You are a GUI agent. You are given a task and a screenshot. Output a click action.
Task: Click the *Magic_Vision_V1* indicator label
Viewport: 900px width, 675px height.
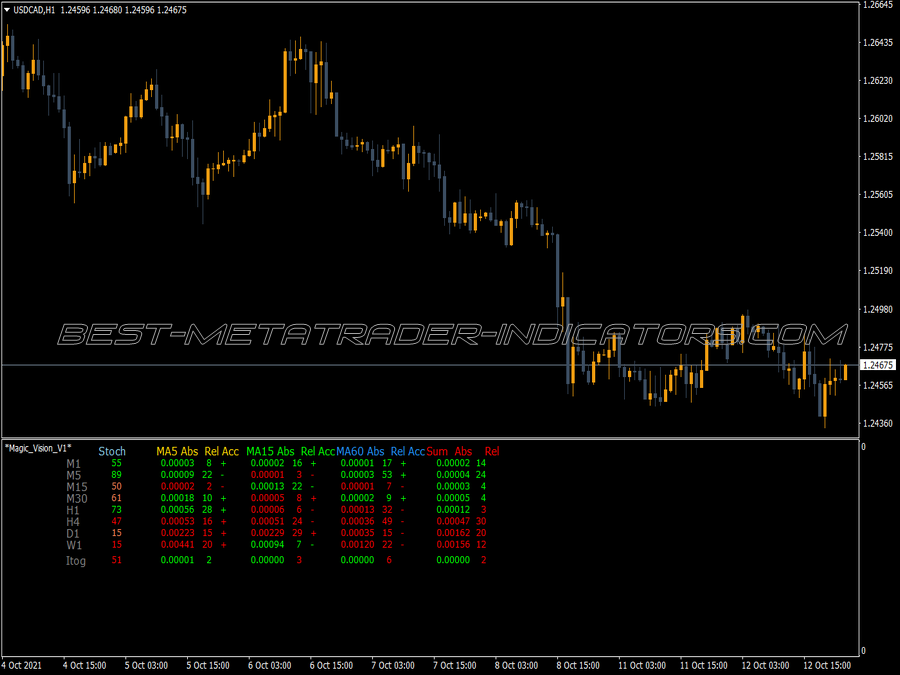pyautogui.click(x=38, y=448)
